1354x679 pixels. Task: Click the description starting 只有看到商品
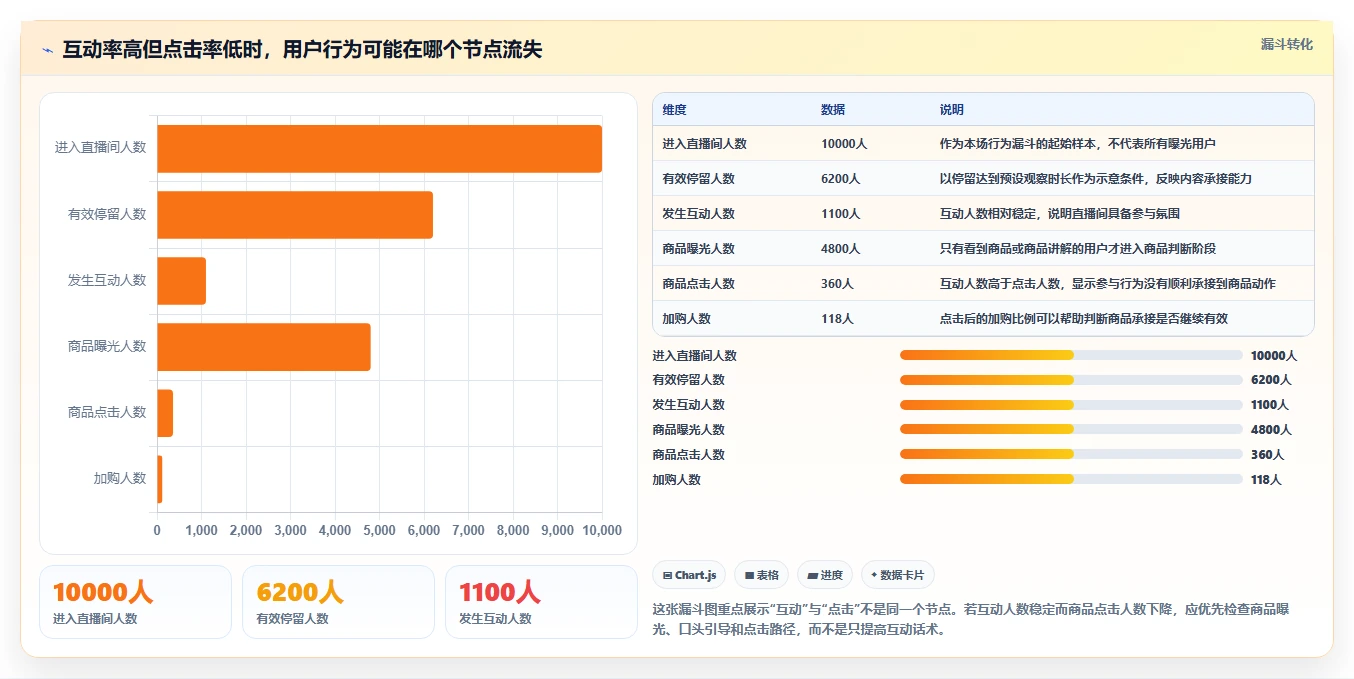tap(1078, 249)
